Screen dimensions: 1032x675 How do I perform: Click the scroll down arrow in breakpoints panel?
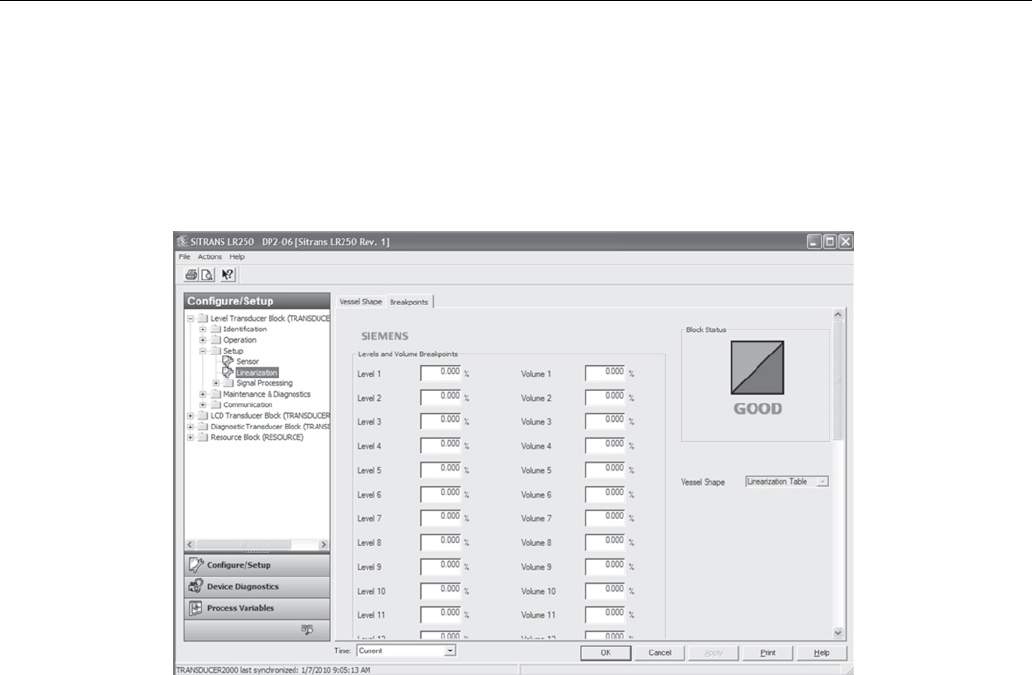(838, 632)
